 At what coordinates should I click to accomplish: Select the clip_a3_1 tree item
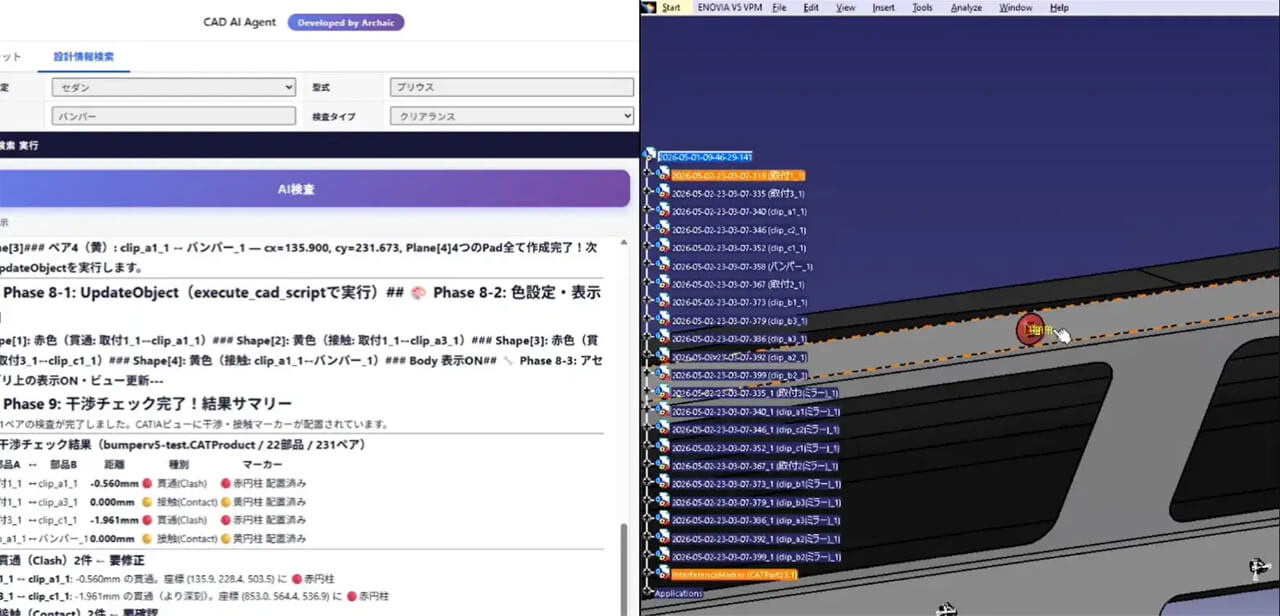(x=739, y=339)
